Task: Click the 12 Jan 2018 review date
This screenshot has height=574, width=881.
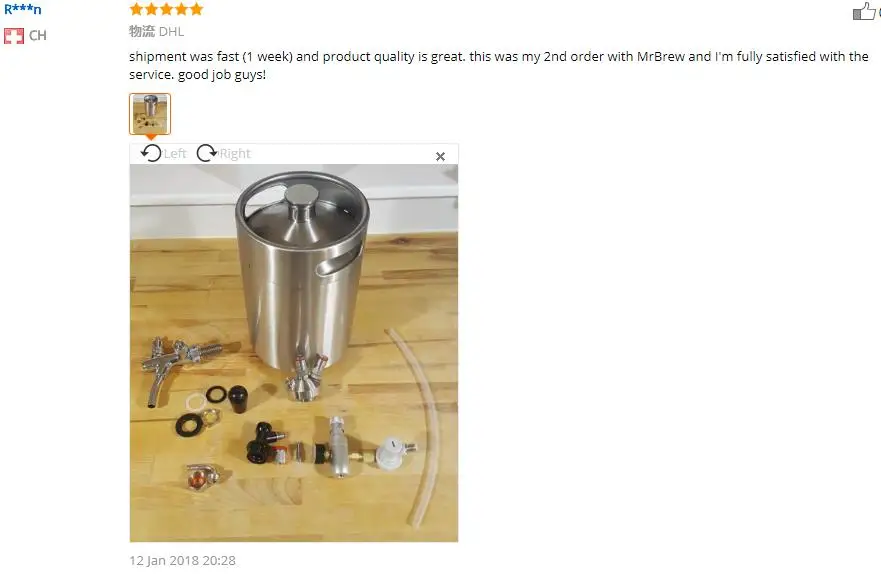Action: click(183, 561)
